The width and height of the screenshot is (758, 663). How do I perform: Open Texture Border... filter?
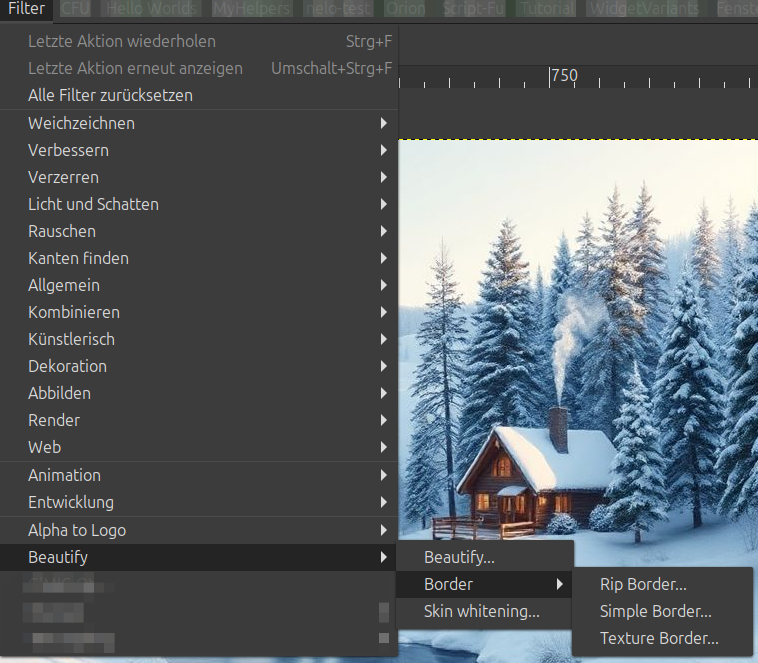[659, 638]
